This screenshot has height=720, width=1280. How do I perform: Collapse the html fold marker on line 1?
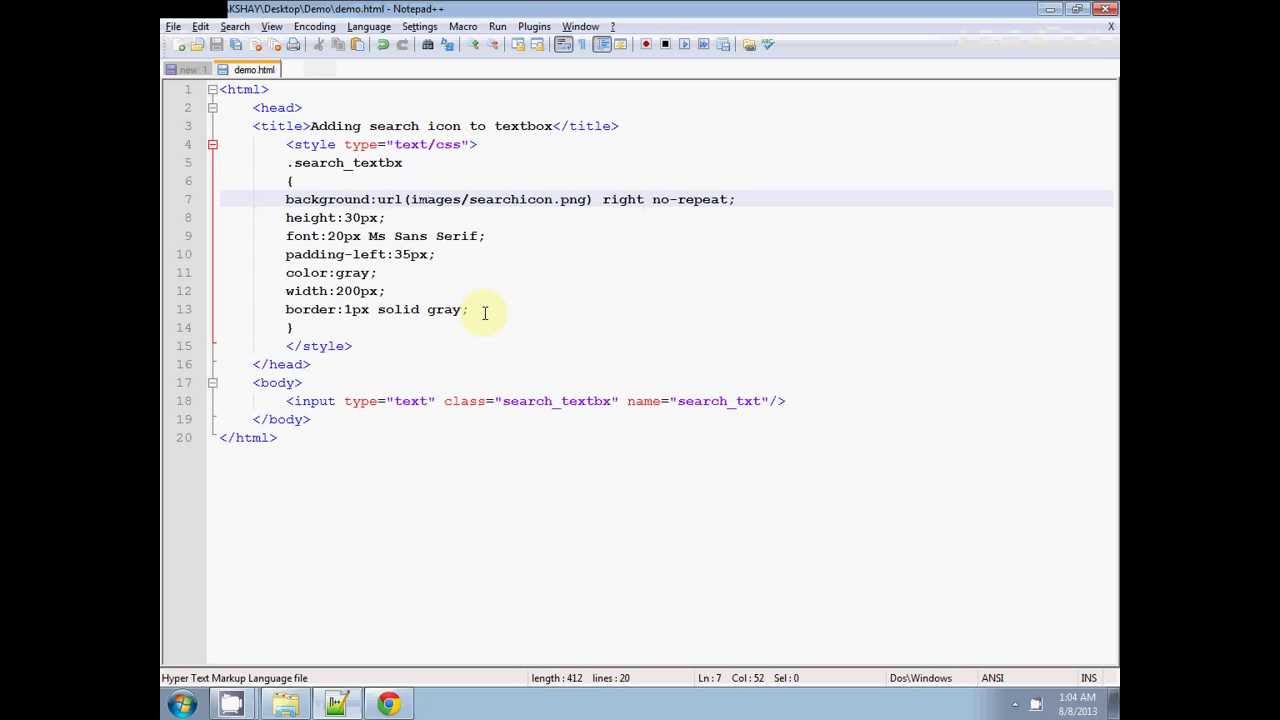(212, 89)
